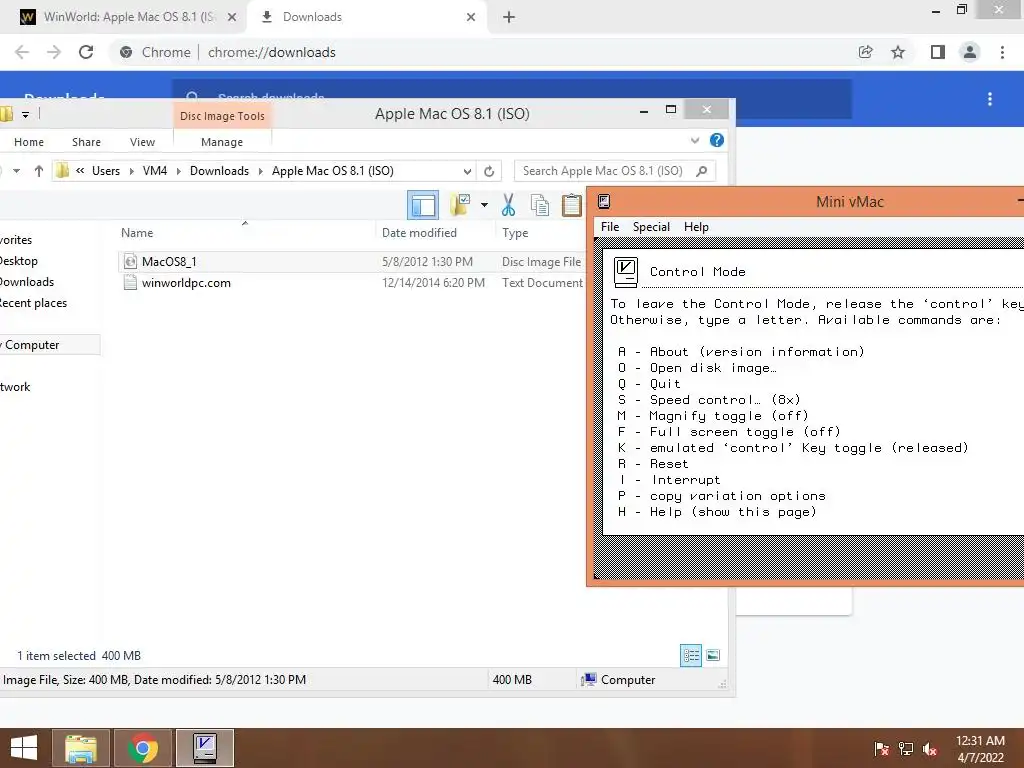Open a new Chrome tab
This screenshot has height=768, width=1024.
[x=509, y=17]
